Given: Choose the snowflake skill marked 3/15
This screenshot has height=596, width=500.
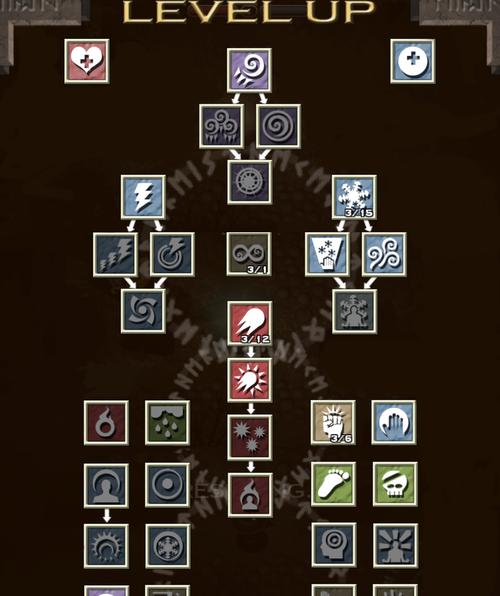Looking at the screenshot, I should tap(354, 197).
